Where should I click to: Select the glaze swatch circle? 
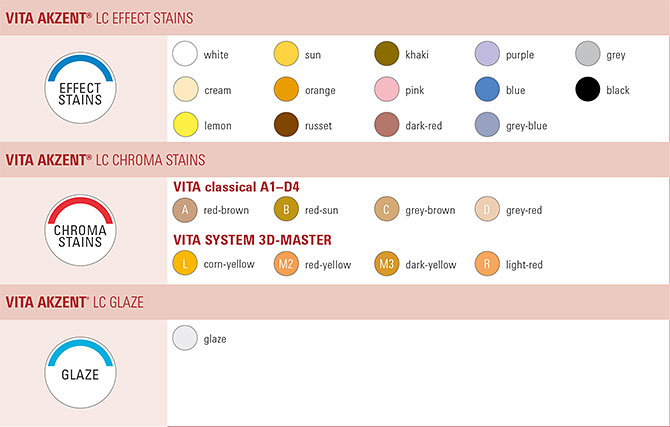coord(185,339)
